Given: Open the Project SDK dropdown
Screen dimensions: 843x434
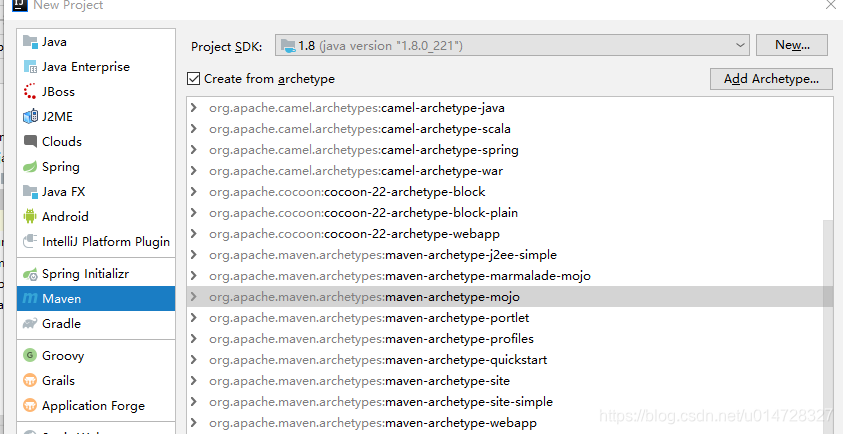Looking at the screenshot, I should 740,46.
